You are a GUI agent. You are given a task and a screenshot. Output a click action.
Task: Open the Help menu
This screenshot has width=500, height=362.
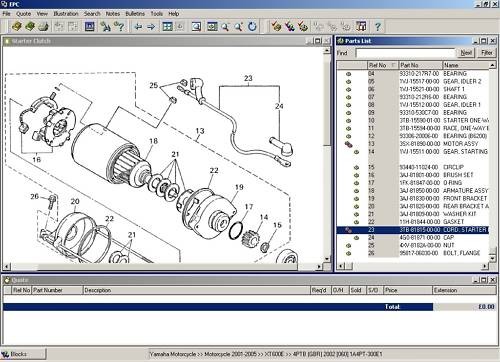174,14
